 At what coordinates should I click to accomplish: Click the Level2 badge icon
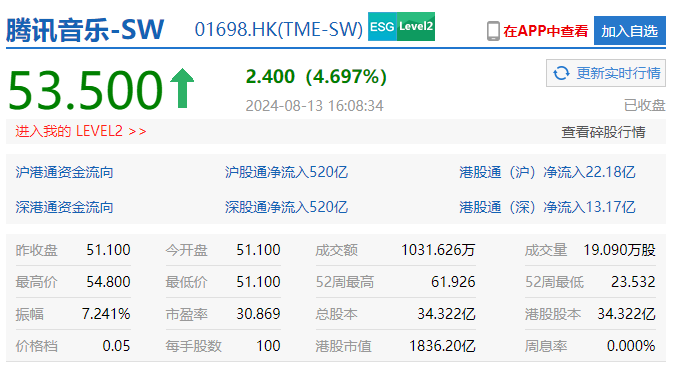coord(416,27)
